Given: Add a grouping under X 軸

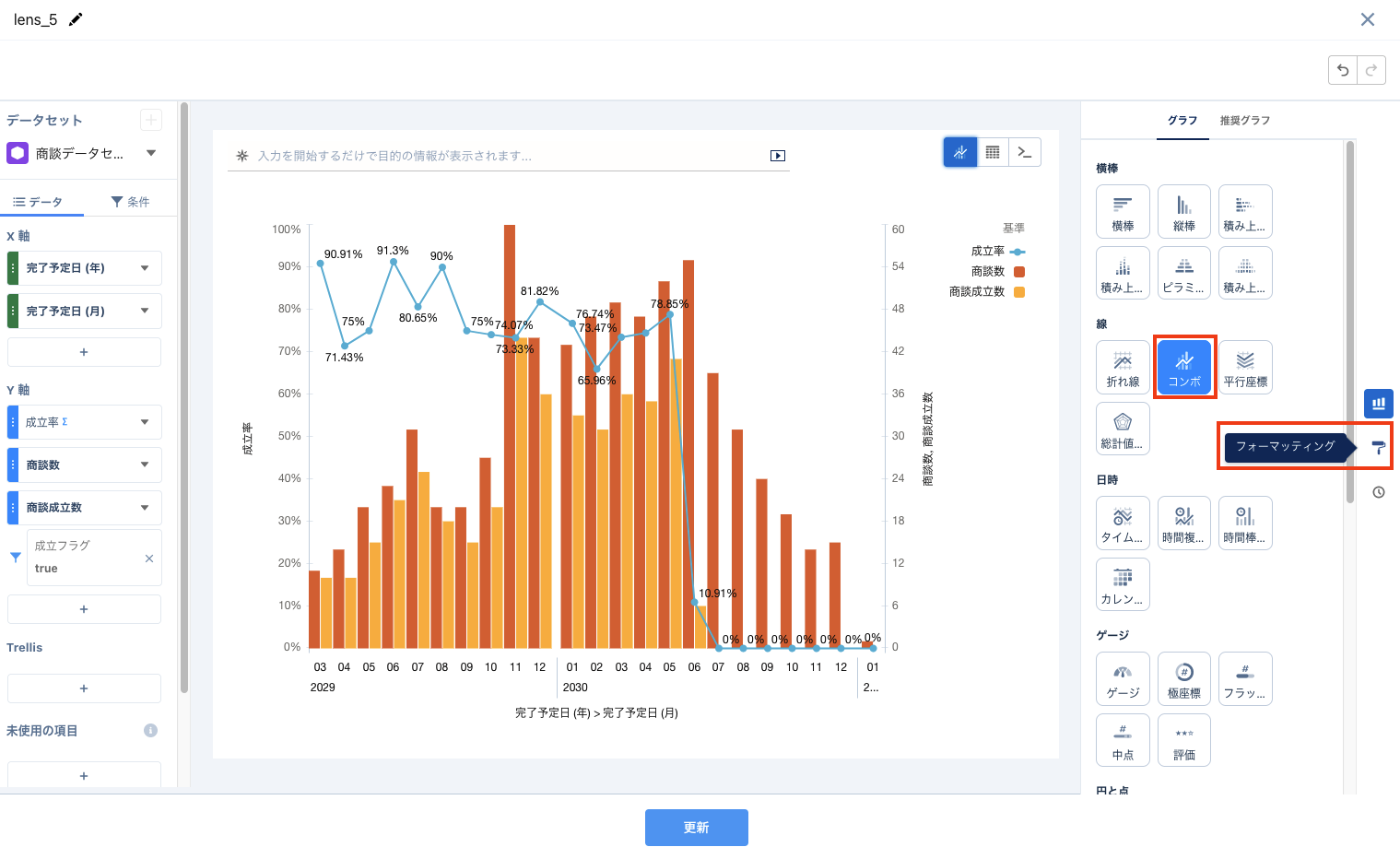Looking at the screenshot, I should pos(84,352).
